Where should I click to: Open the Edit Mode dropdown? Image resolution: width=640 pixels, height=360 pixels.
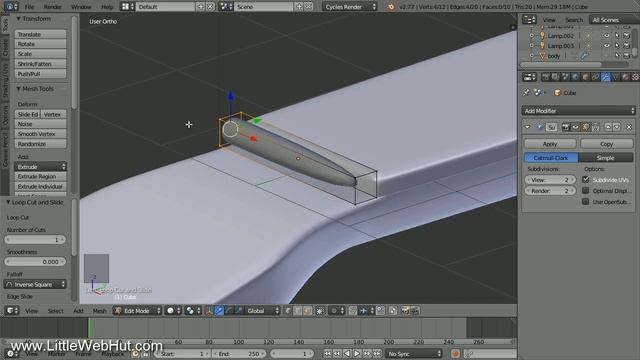tap(138, 311)
